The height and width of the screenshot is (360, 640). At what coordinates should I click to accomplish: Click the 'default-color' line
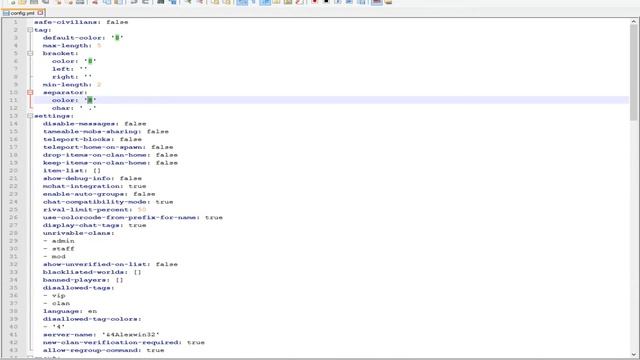click(83, 38)
